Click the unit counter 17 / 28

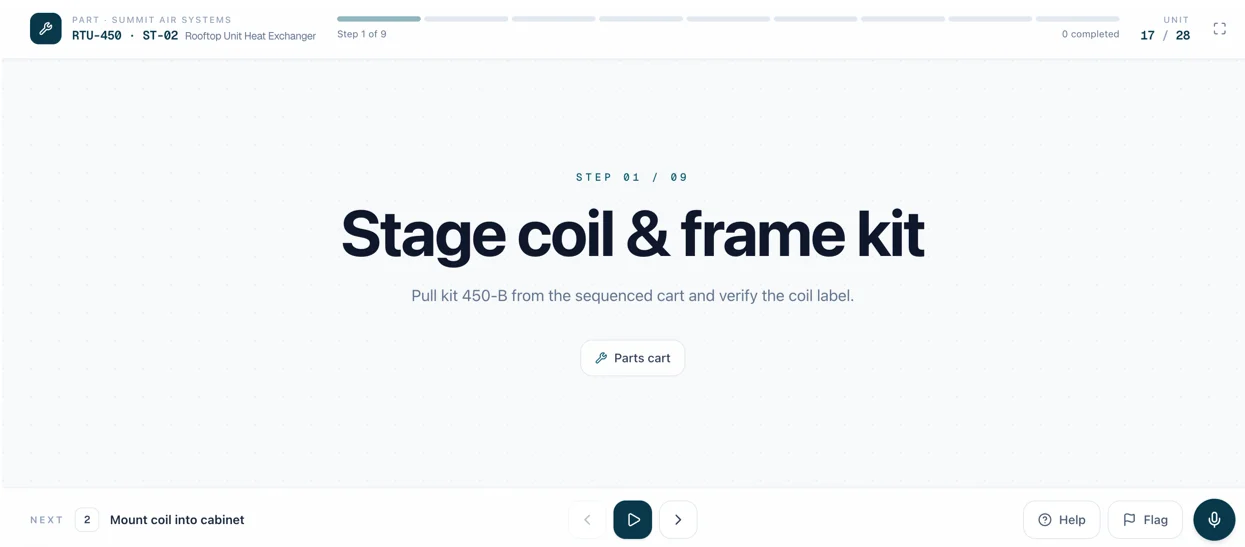1165,36
